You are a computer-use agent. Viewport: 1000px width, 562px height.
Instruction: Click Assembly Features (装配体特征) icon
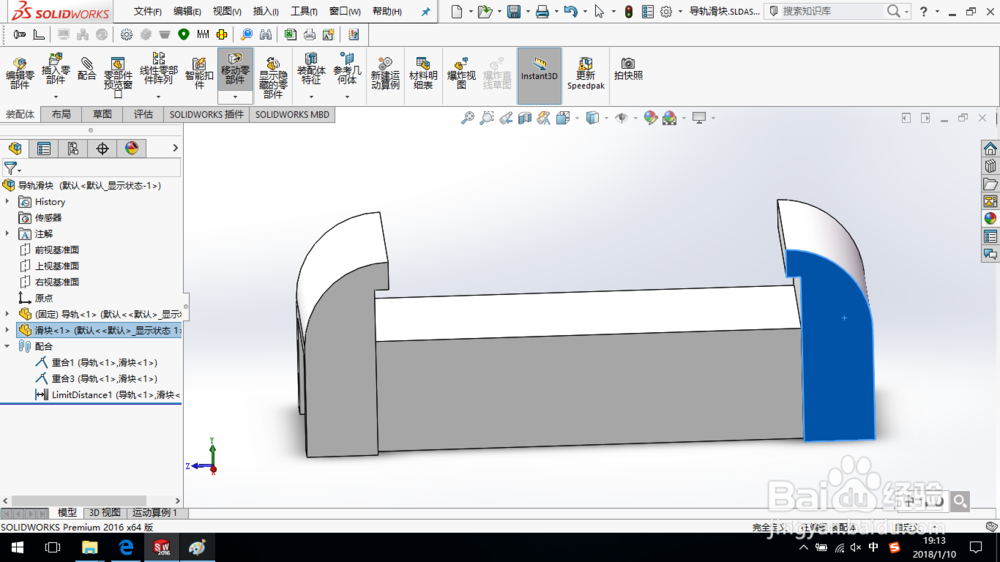pyautogui.click(x=311, y=69)
